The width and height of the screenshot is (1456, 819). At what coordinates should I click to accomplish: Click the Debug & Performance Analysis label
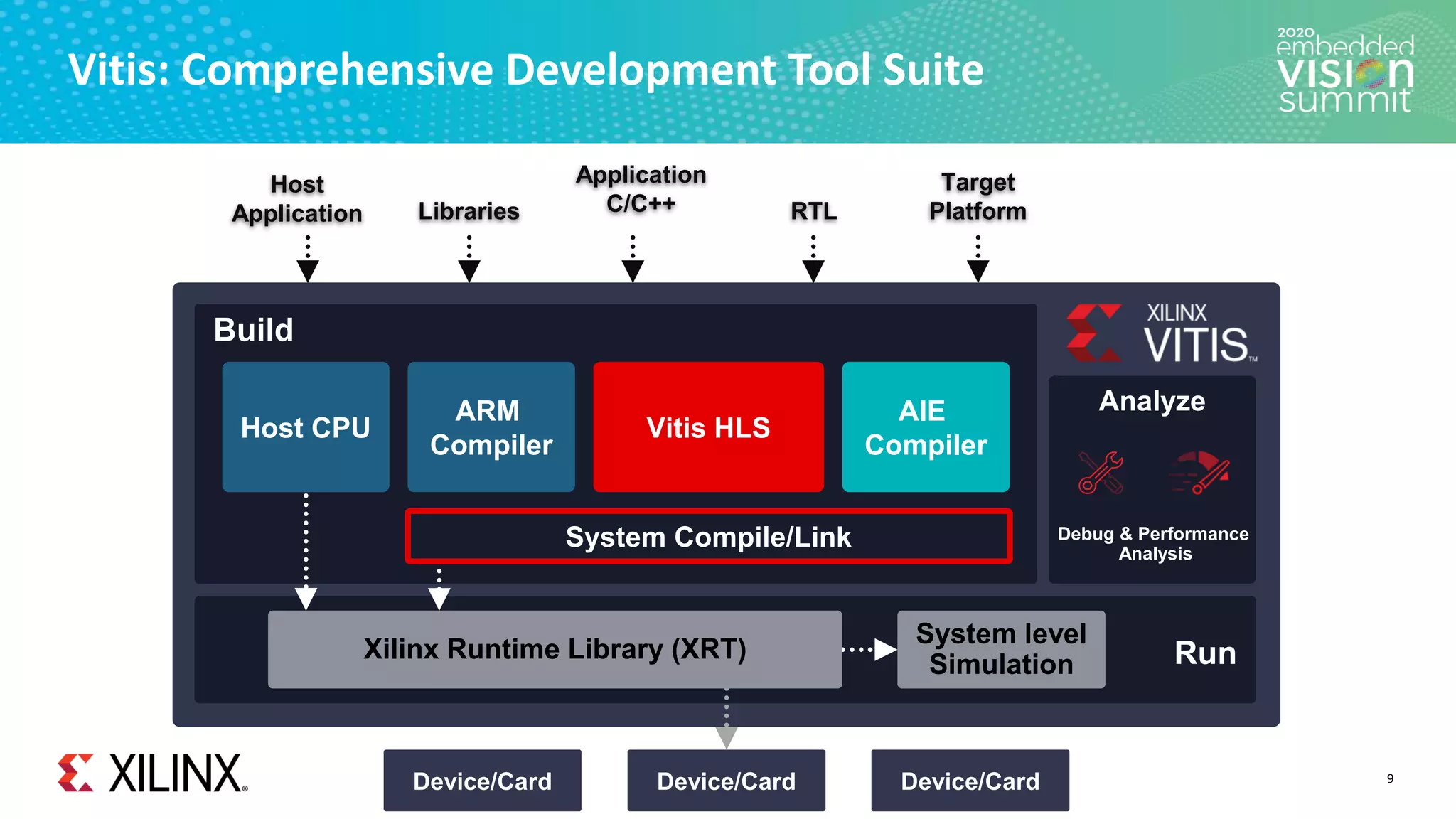click(x=1153, y=544)
